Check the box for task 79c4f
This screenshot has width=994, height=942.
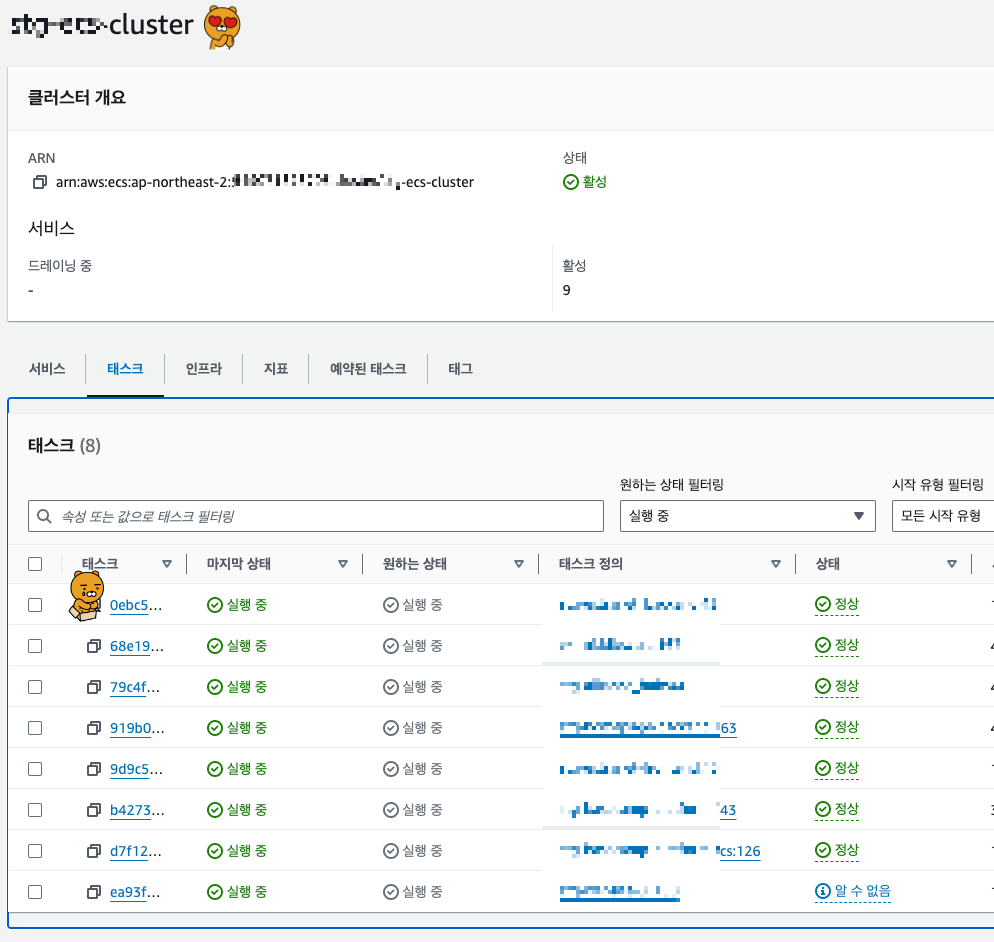[x=35, y=687]
